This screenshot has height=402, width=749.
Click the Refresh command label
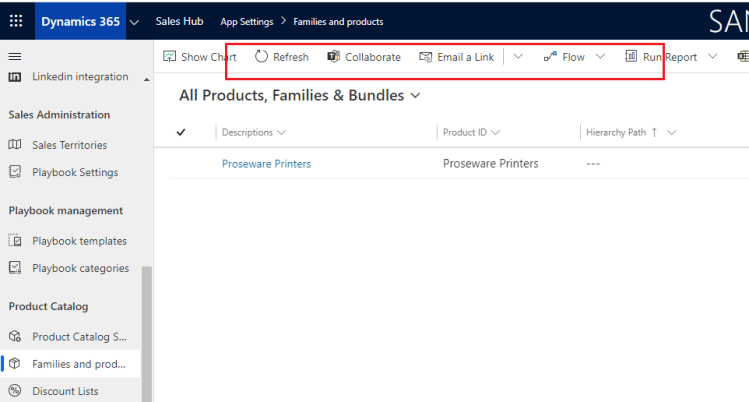(291, 57)
